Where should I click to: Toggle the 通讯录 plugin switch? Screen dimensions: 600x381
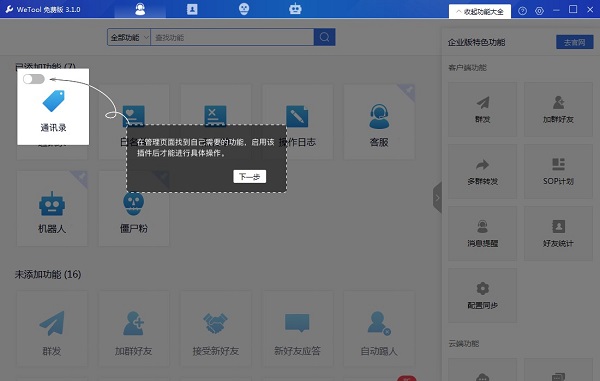34,79
